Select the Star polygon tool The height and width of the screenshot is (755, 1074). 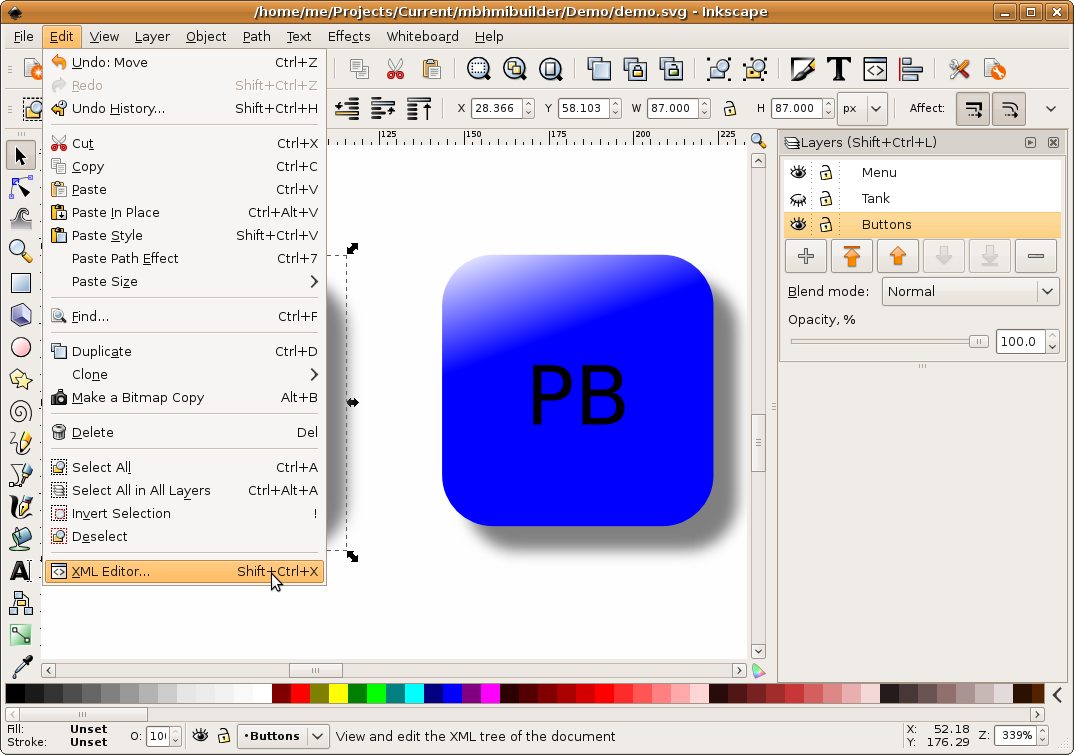point(21,379)
